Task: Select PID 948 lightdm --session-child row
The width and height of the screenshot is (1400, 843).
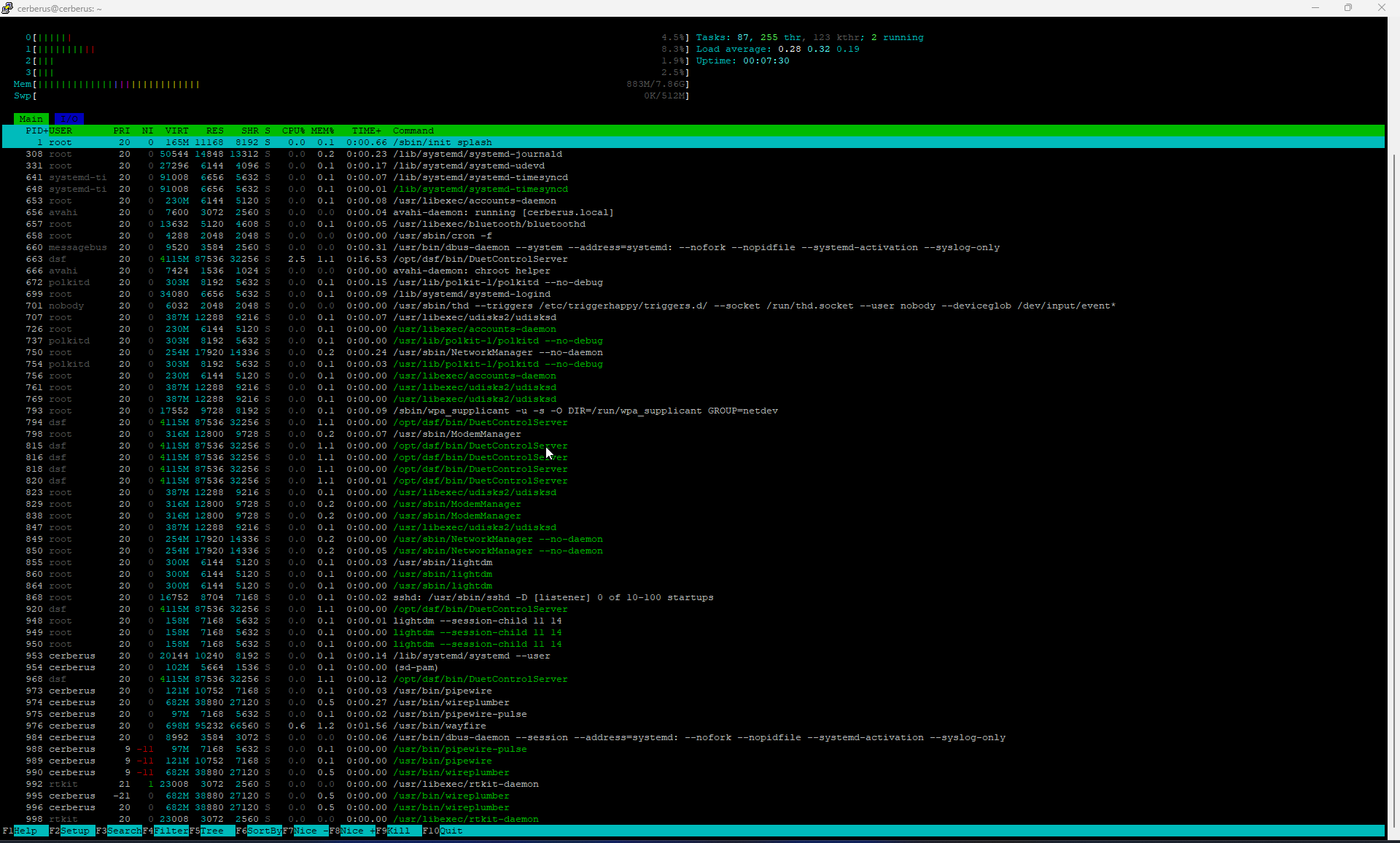Action: pos(693,621)
